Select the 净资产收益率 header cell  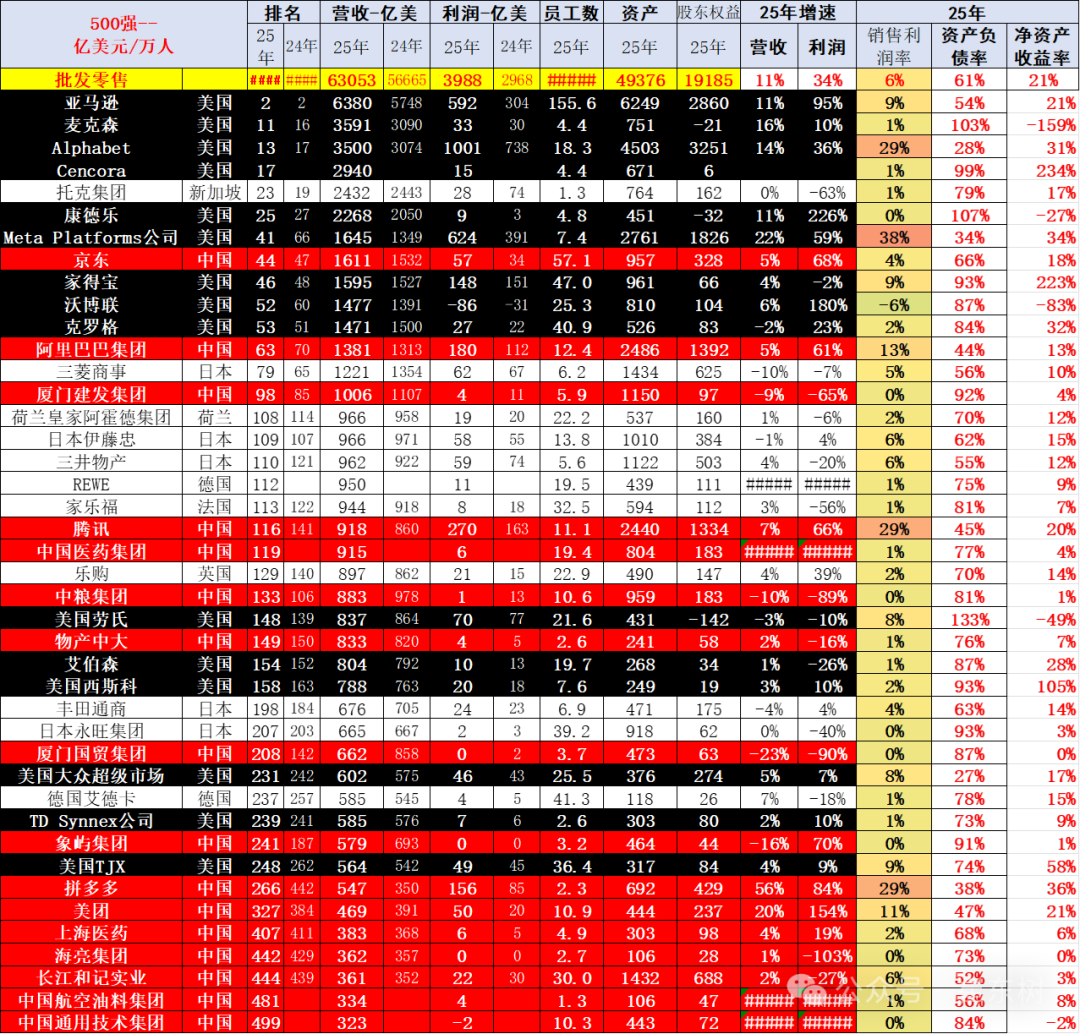point(1041,46)
